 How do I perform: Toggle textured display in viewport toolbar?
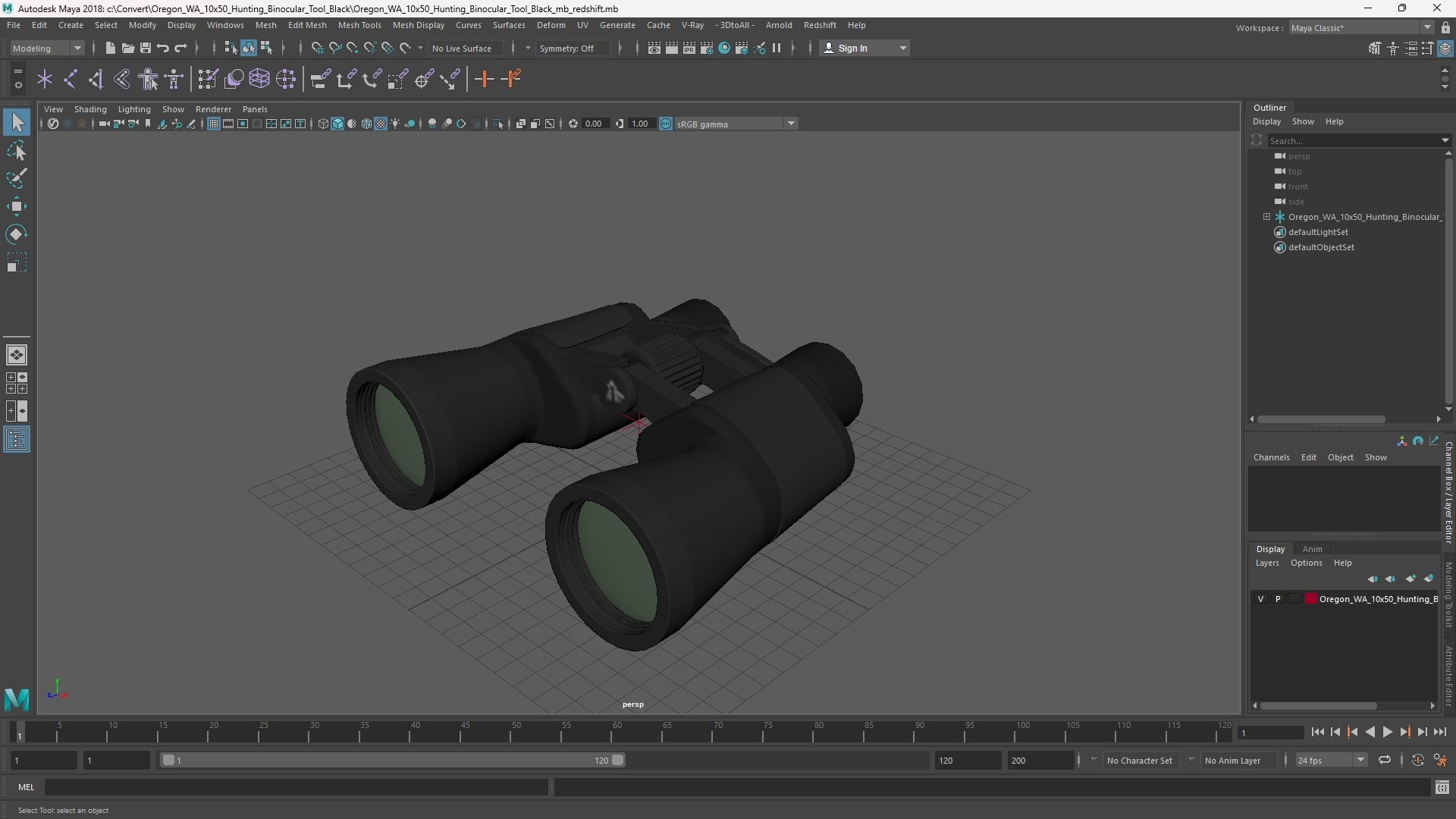[381, 124]
